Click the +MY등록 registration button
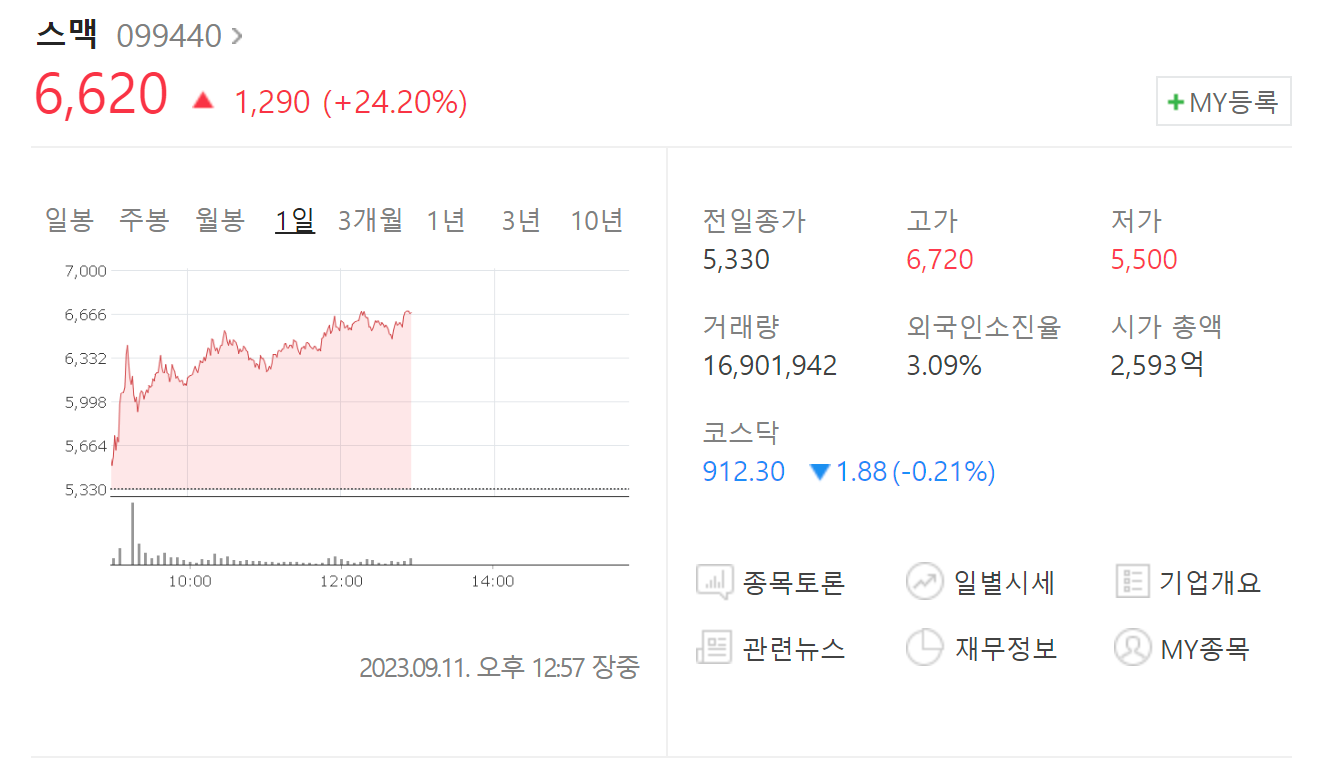This screenshot has height=766, width=1324. tap(1223, 101)
